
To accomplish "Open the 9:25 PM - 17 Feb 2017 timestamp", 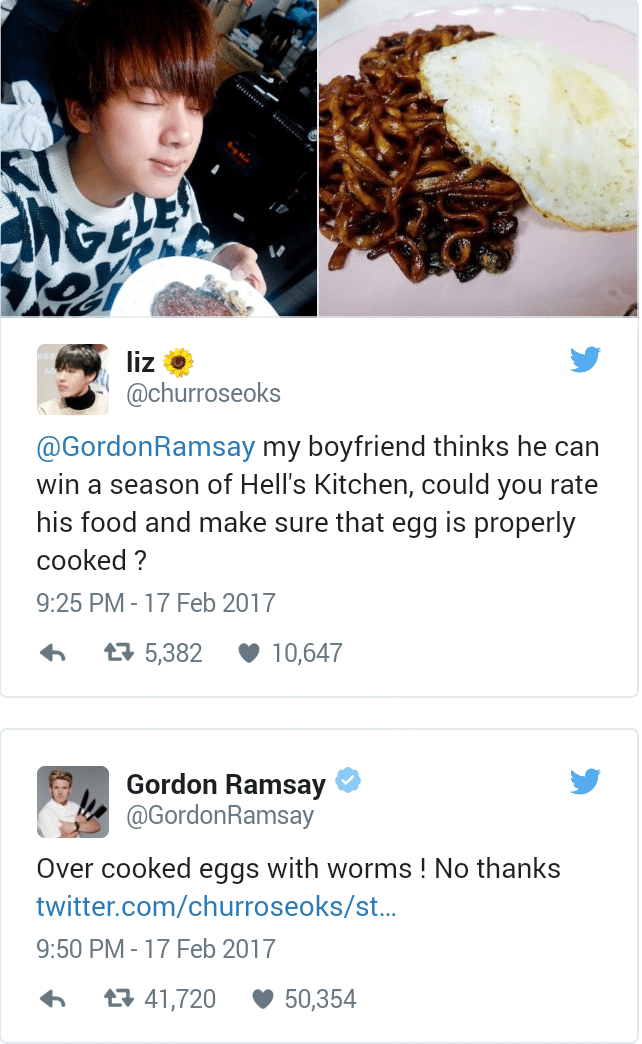I will tap(156, 603).
